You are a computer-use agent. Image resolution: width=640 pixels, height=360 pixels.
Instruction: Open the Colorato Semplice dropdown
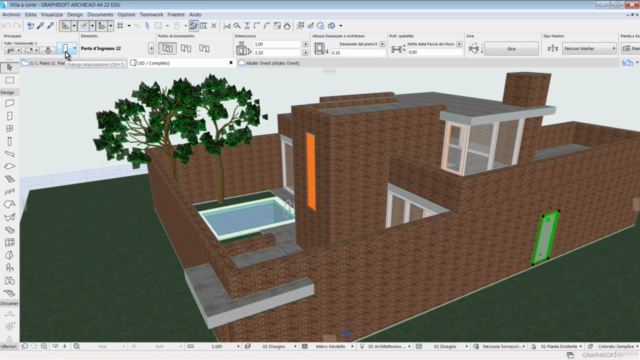(613, 347)
